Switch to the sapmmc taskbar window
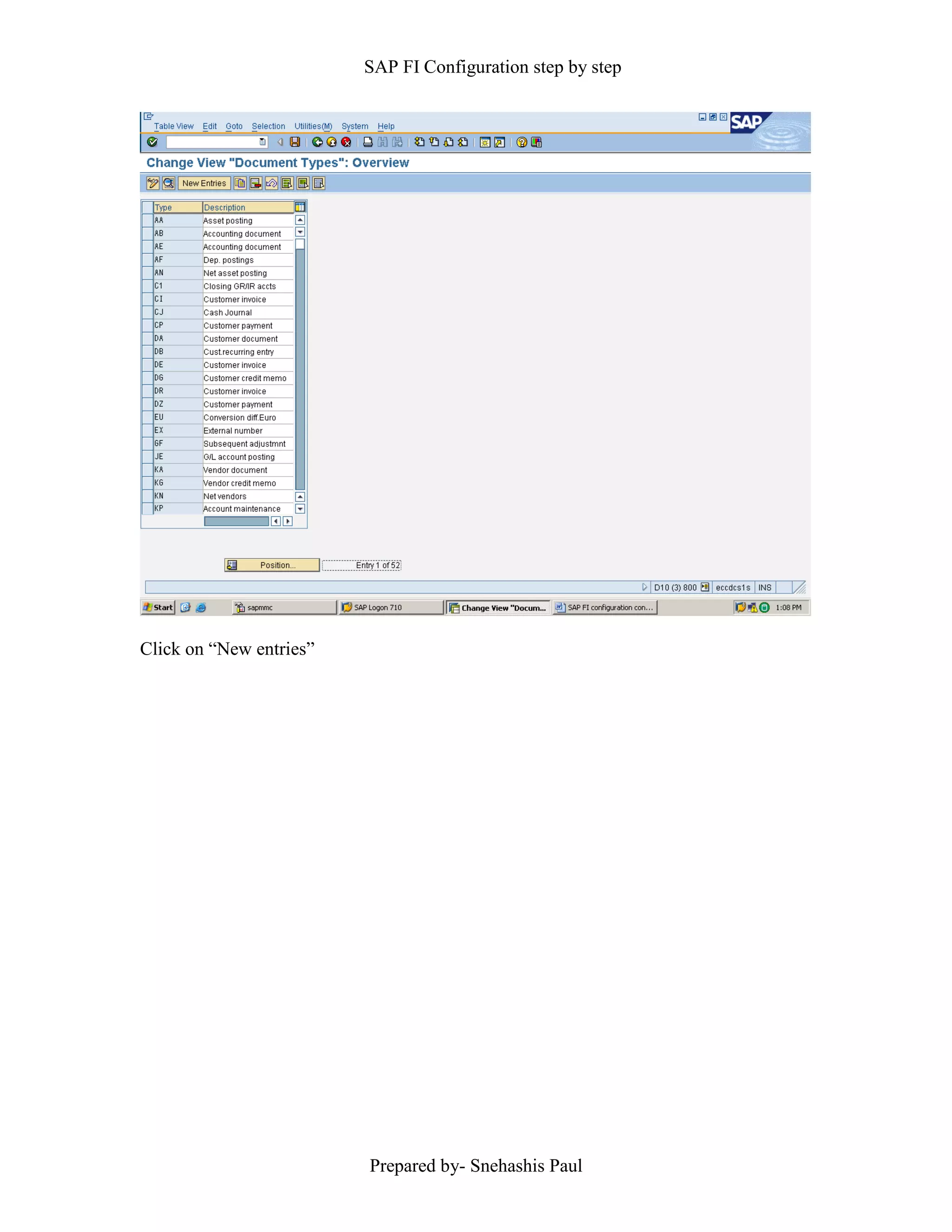This screenshot has width=952, height=1232. (x=284, y=608)
